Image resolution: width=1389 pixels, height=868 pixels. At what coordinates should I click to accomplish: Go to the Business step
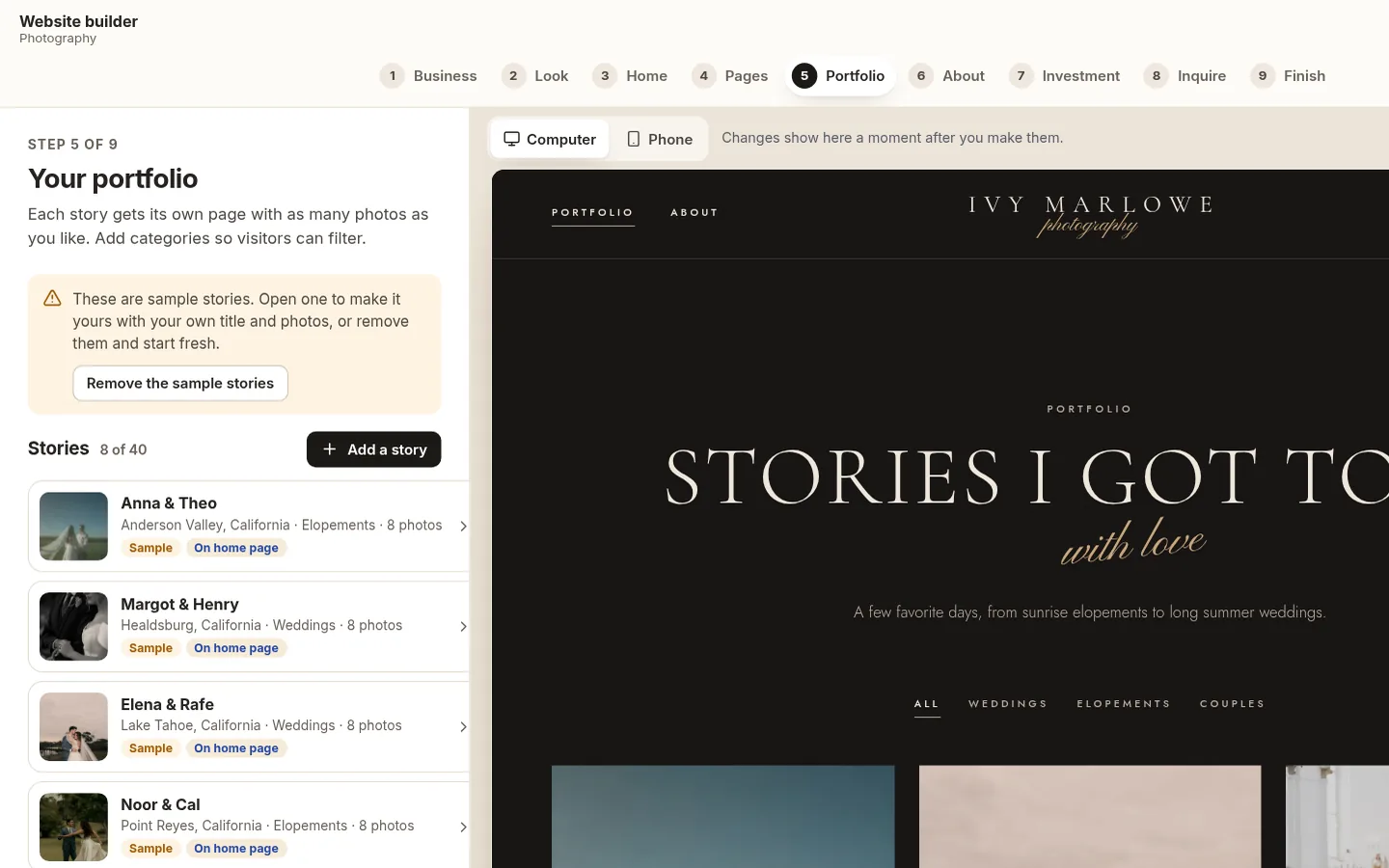click(429, 76)
